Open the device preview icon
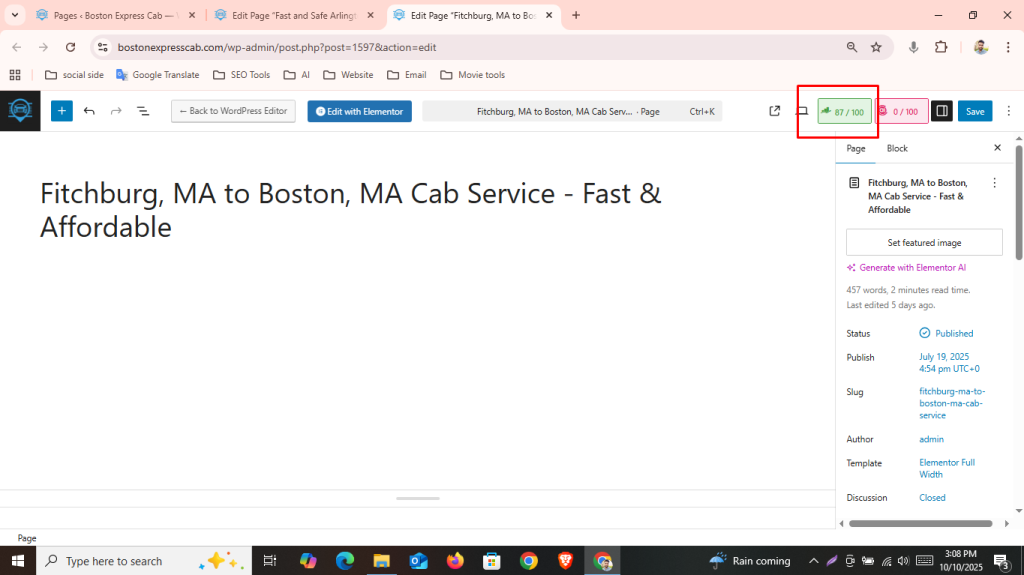1024x575 pixels. point(801,111)
